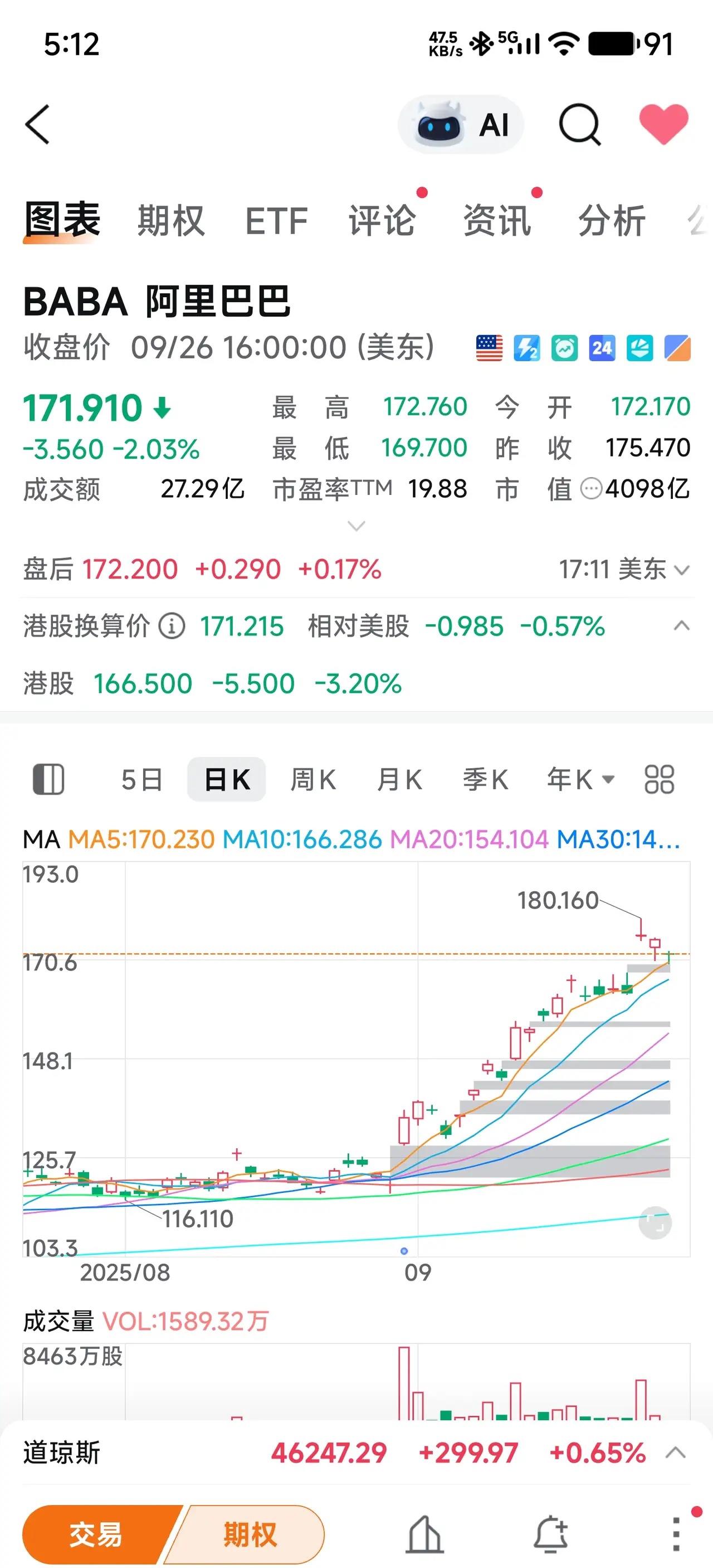This screenshot has height=1568, width=713.
Task: Tap the Bluetooth status icon
Action: [482, 44]
